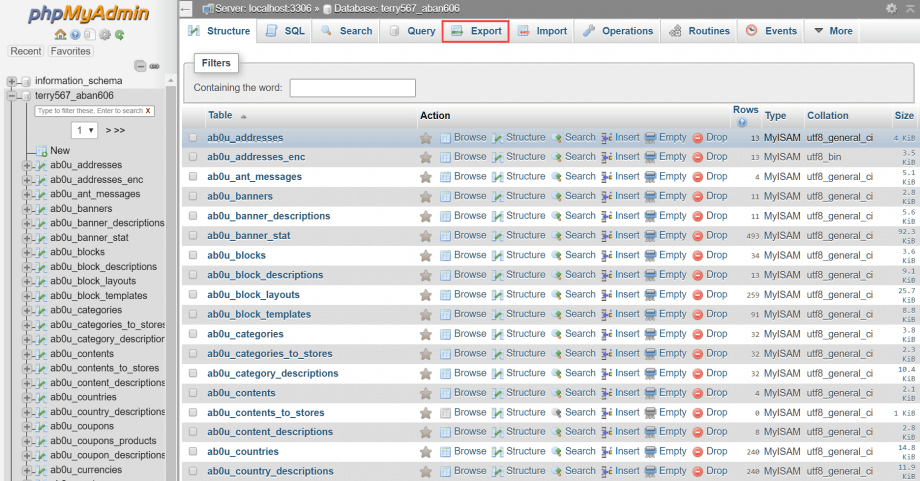920x481 pixels.
Task: Click the chain link icon in navigation panel
Action: point(154,66)
